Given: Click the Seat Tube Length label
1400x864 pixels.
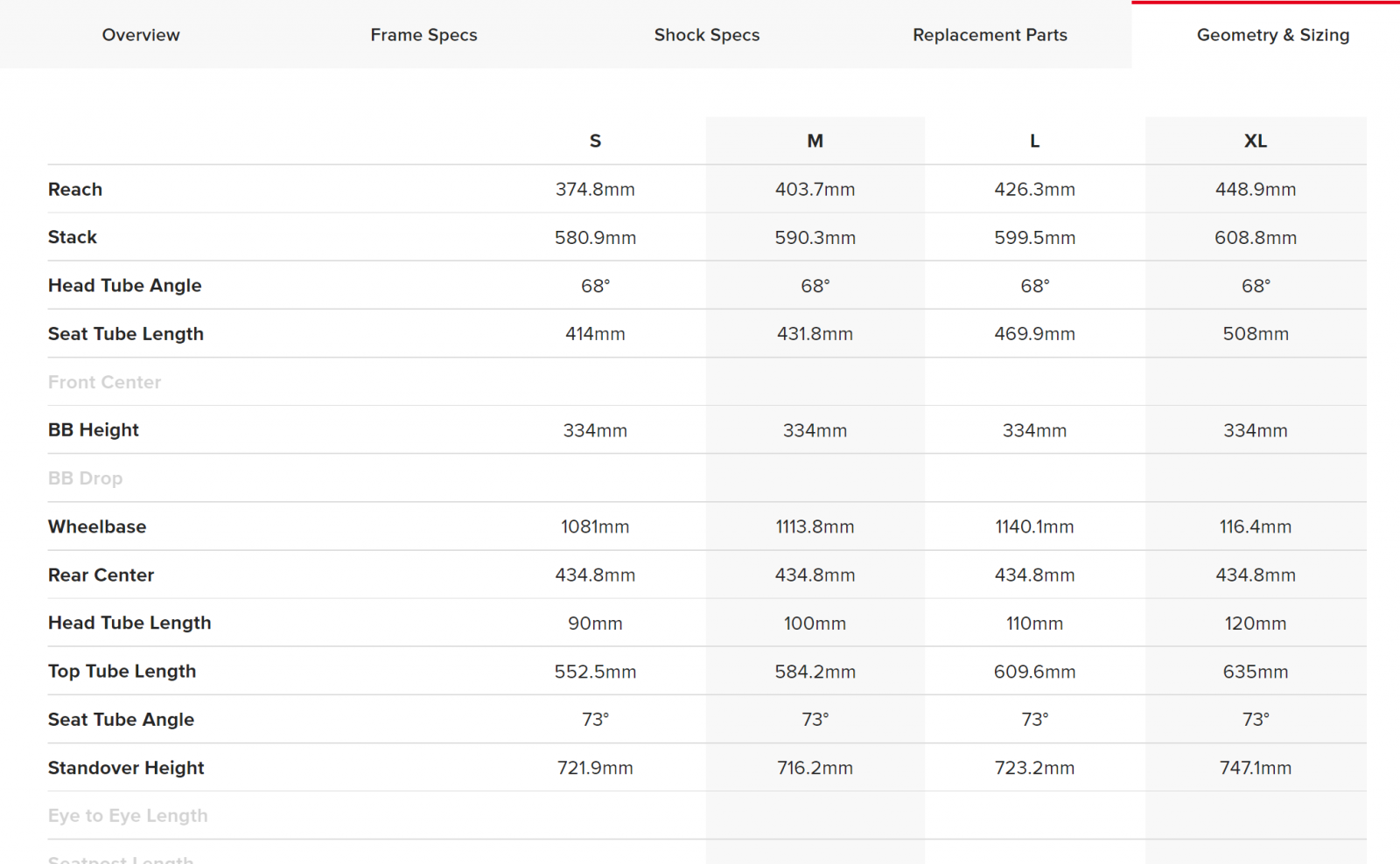Looking at the screenshot, I should coord(126,333).
